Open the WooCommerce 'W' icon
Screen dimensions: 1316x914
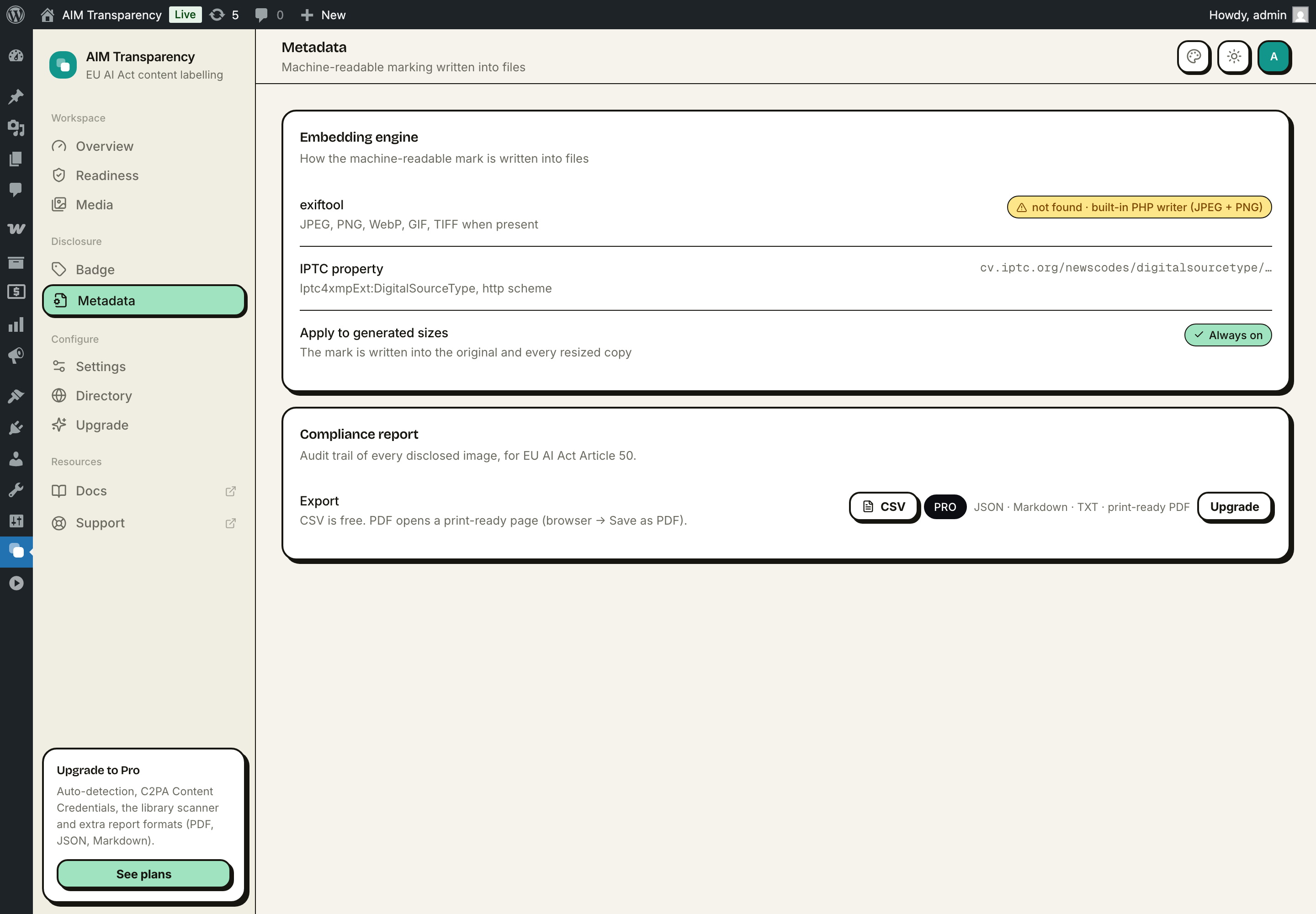pyautogui.click(x=16, y=228)
